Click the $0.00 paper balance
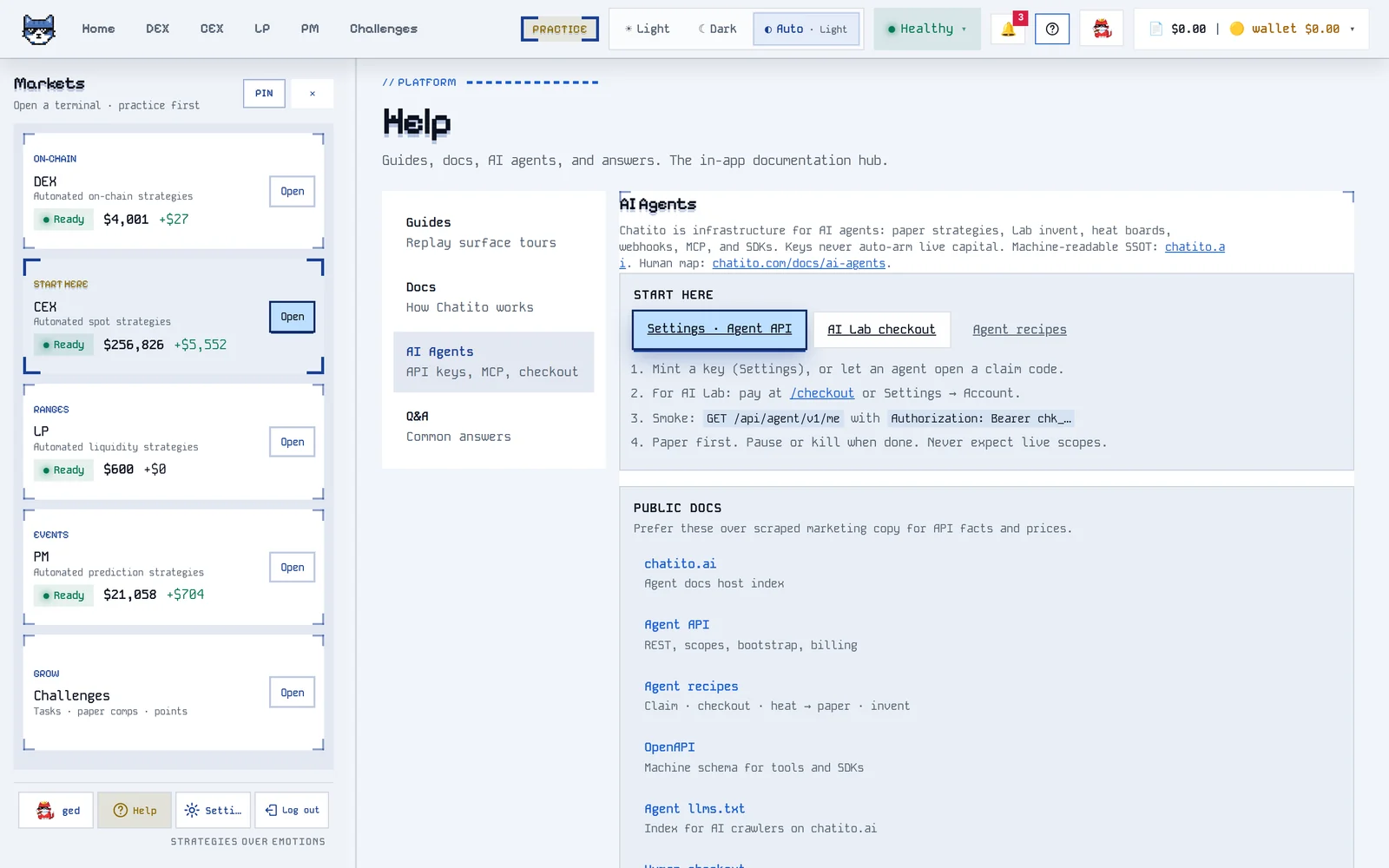Screen dimensions: 1389x868 tap(1188, 29)
